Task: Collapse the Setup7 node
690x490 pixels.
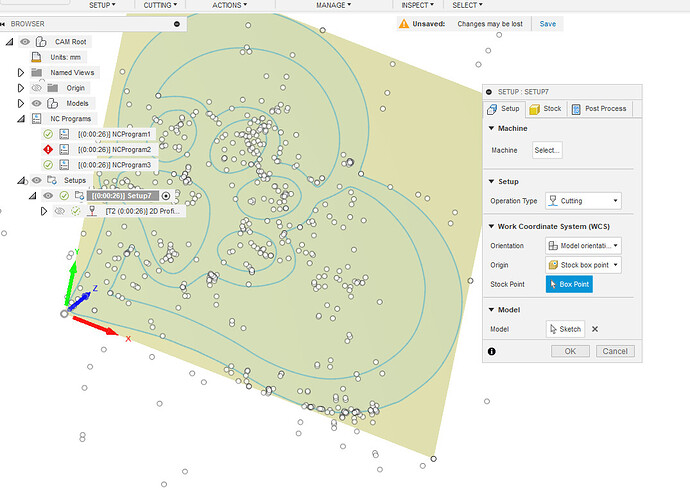Action: (x=33, y=196)
